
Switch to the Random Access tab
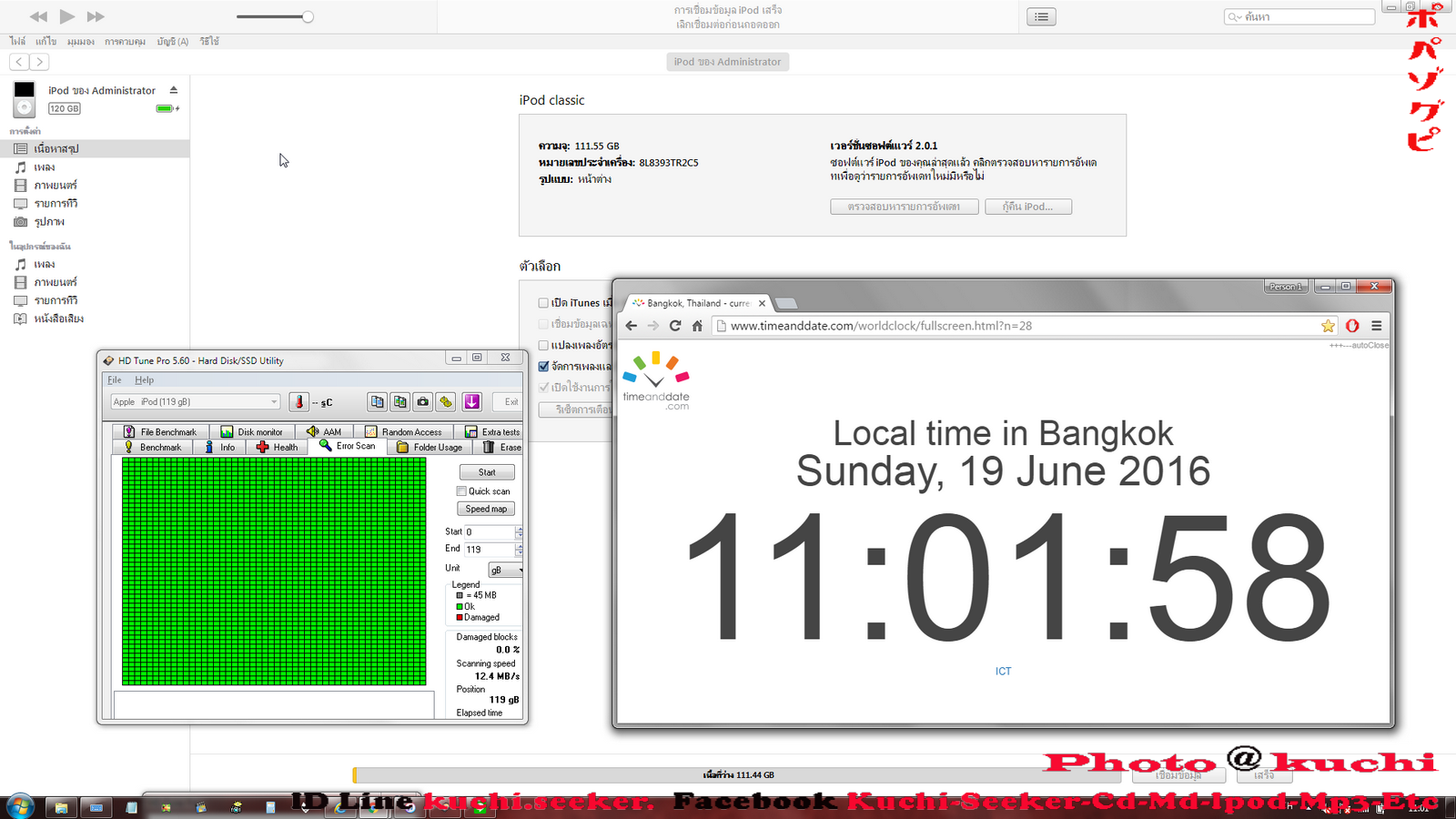click(x=404, y=432)
